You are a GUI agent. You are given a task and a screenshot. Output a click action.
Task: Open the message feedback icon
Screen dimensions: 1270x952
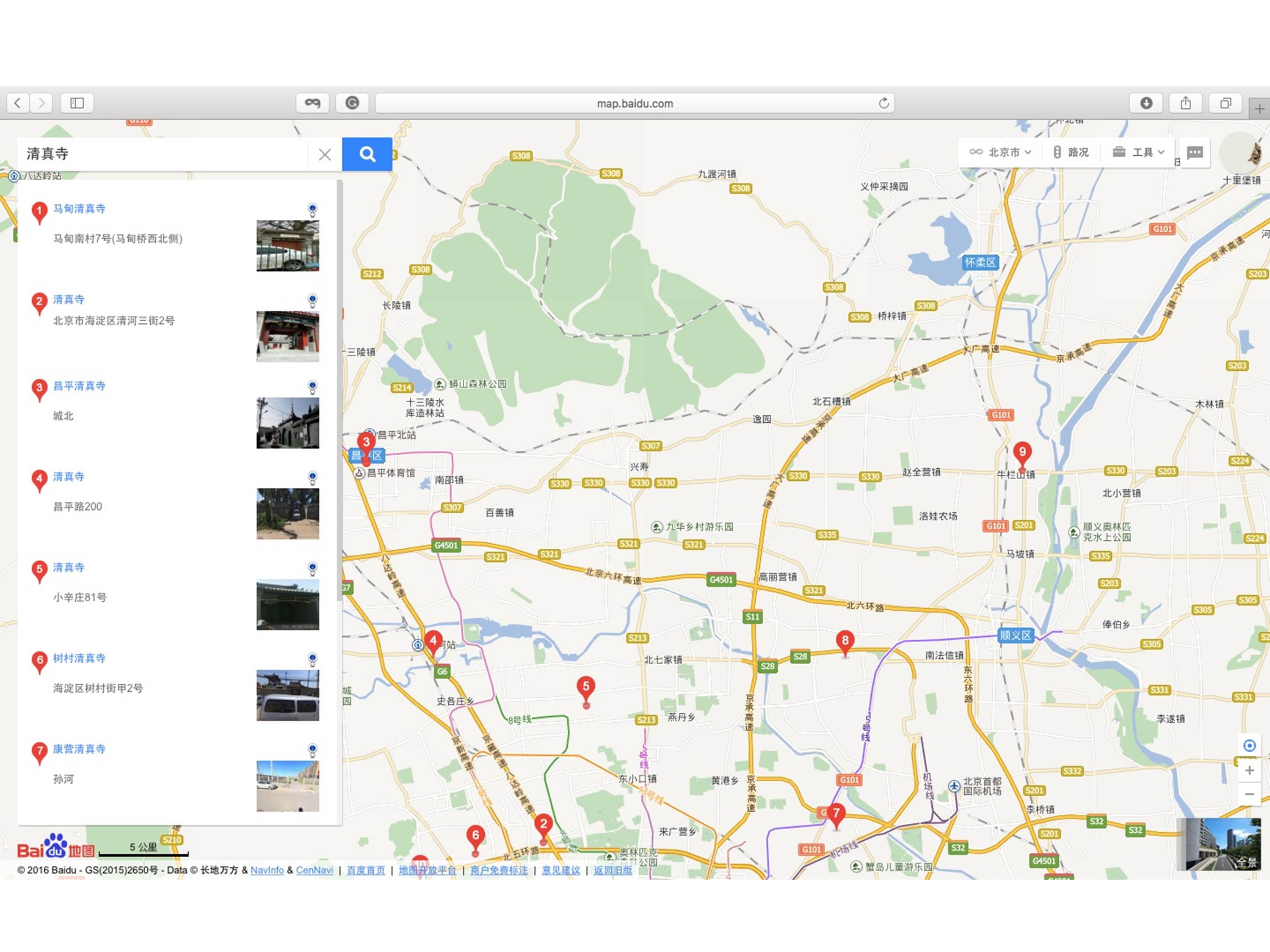1195,152
